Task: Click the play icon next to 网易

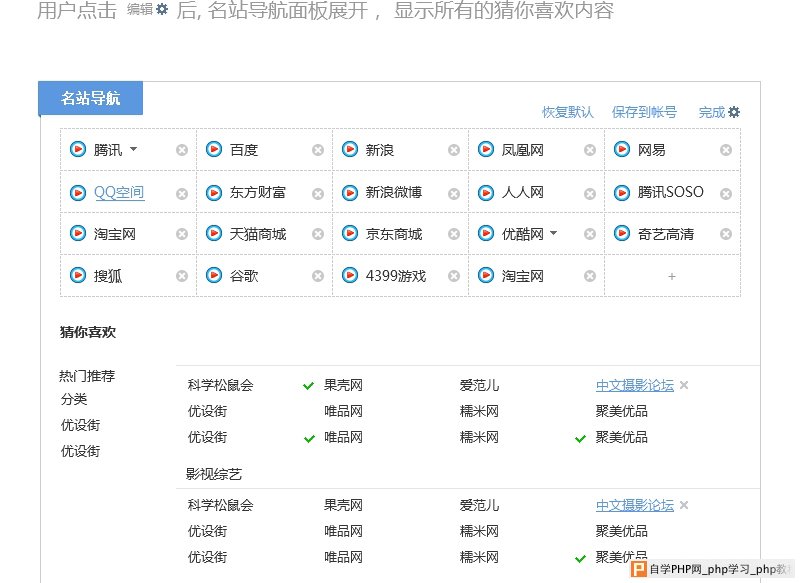Action: (x=621, y=149)
